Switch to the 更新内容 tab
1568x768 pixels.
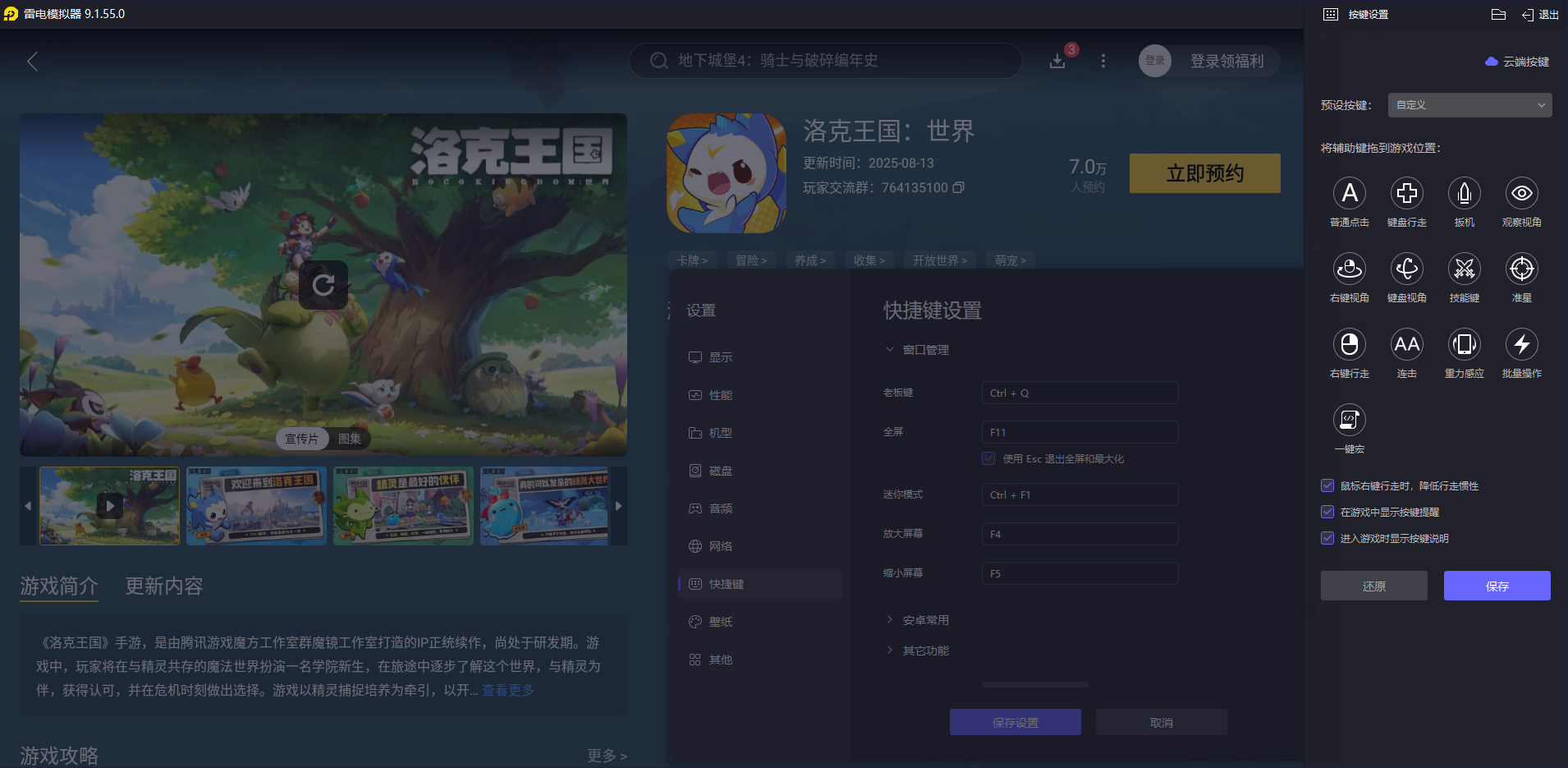164,586
